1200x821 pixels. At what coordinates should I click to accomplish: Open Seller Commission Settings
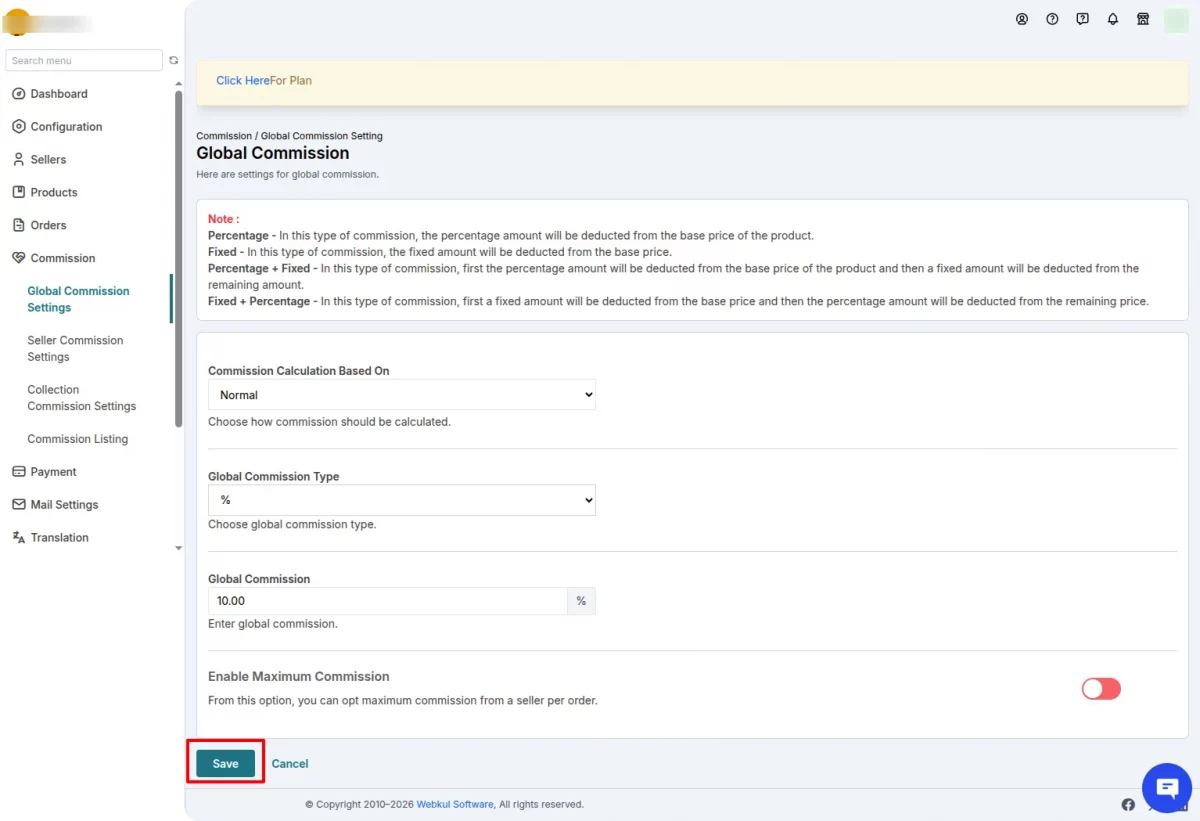75,348
